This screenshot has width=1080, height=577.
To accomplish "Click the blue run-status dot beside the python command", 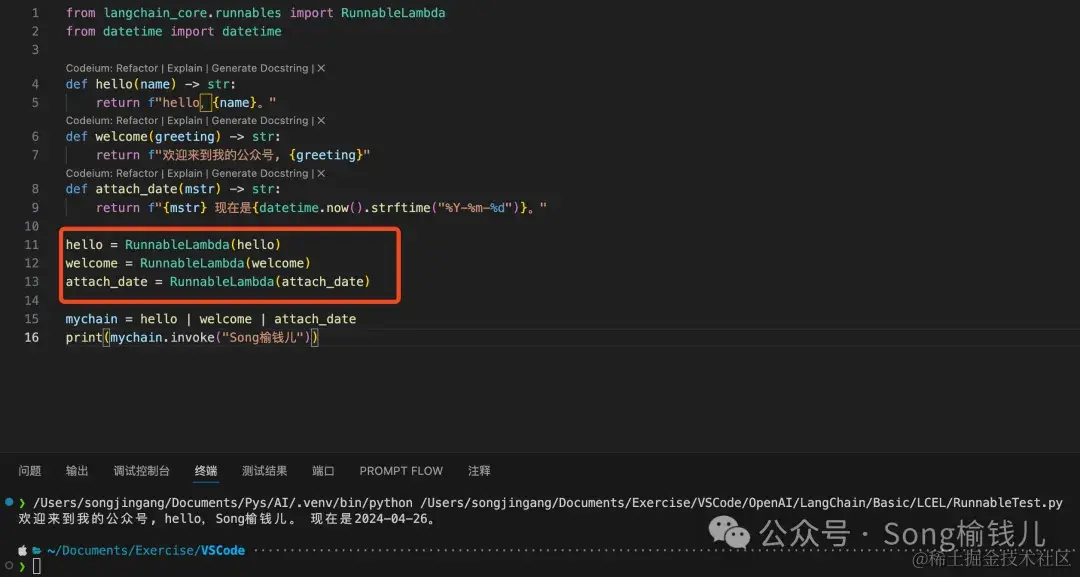I will coord(9,502).
